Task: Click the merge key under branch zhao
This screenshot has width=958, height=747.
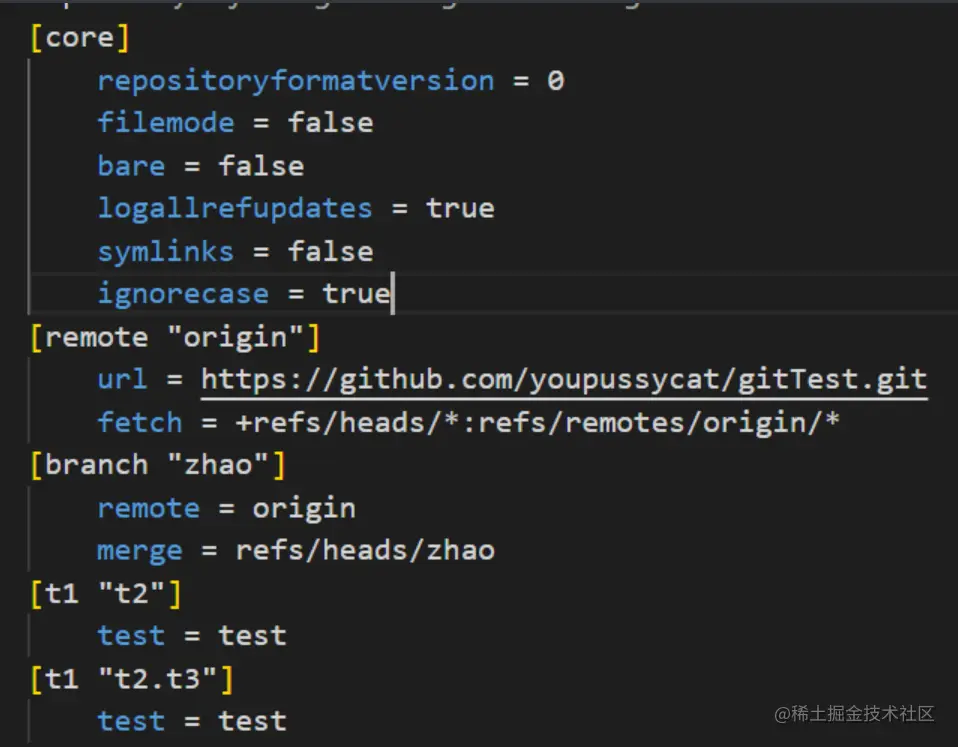Action: click(x=139, y=550)
